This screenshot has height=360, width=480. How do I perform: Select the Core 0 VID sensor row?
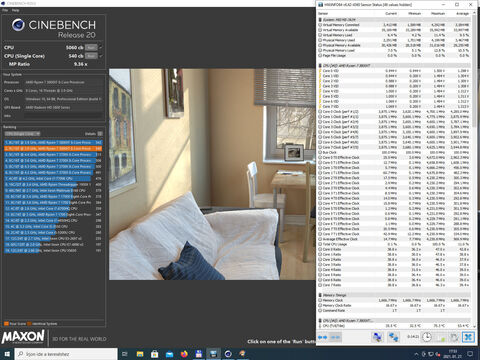[x=395, y=71]
